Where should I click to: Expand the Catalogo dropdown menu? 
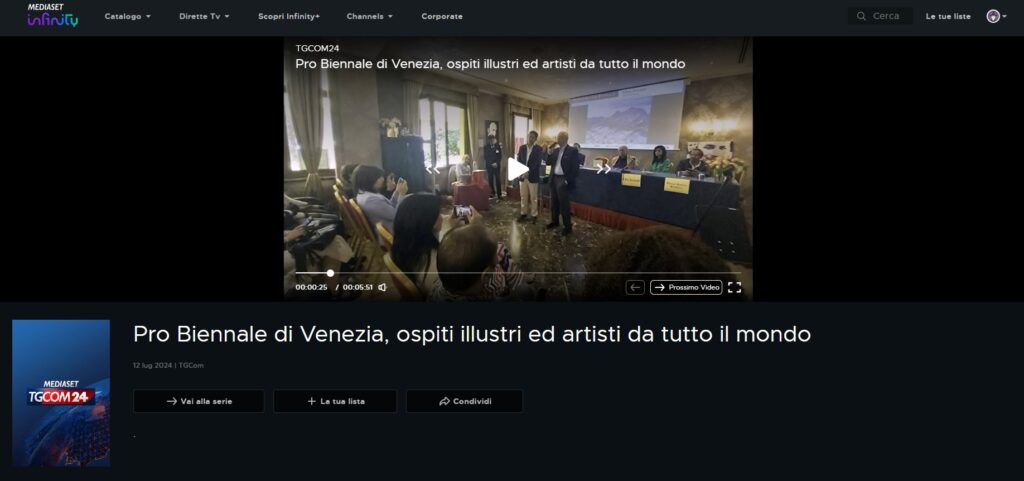pos(127,16)
